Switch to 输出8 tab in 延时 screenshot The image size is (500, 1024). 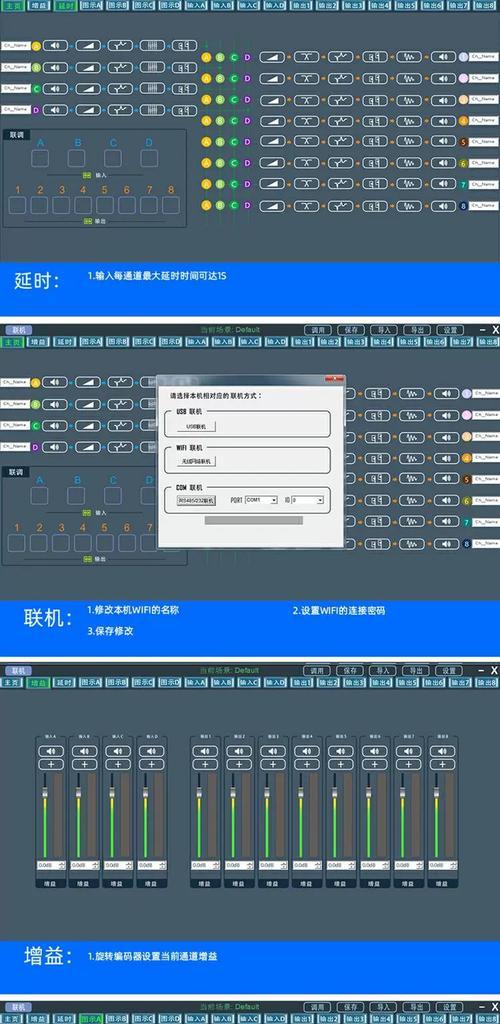(x=485, y=5)
